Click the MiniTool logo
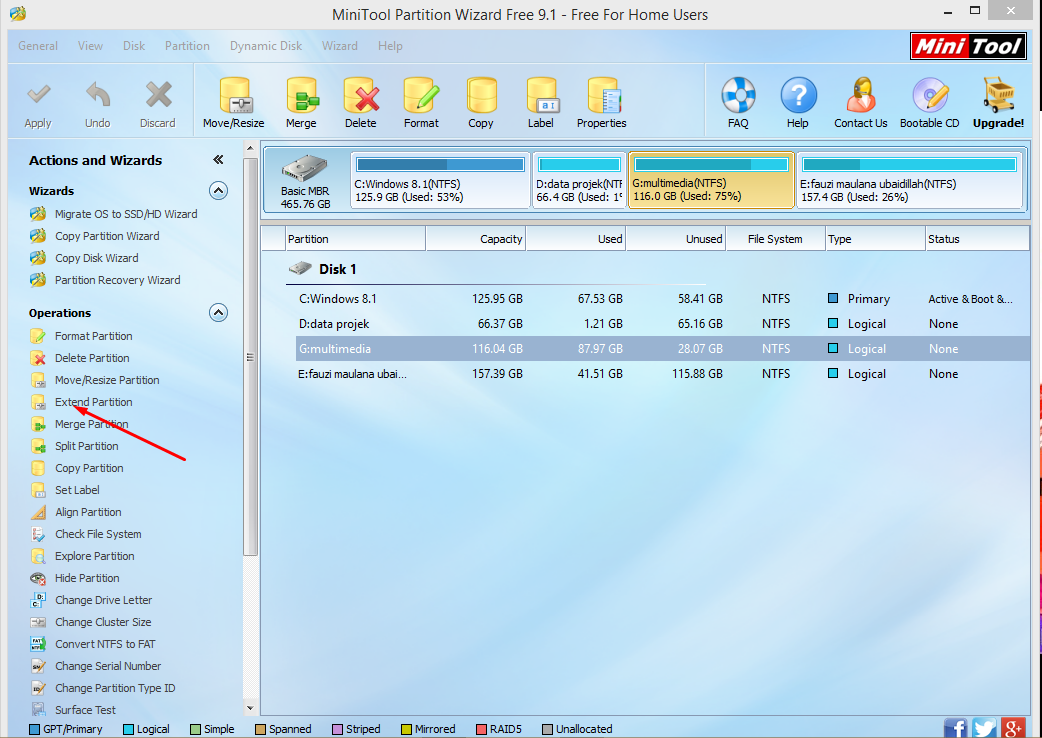1042x738 pixels. 968,46
